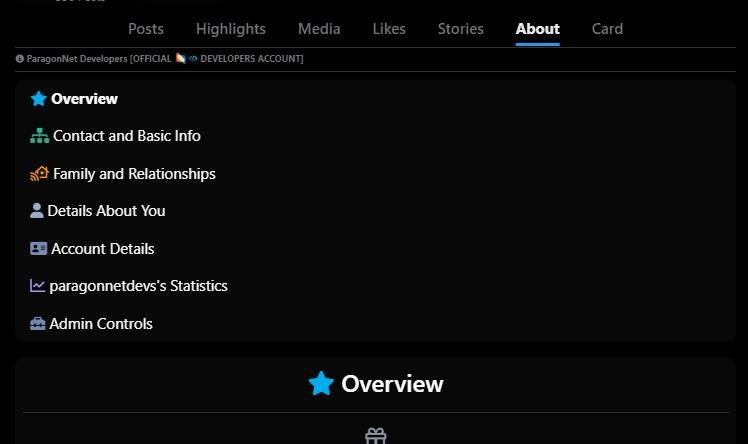Click the green sitemap icon for Contact info
748x444 pixels.
tap(40, 136)
